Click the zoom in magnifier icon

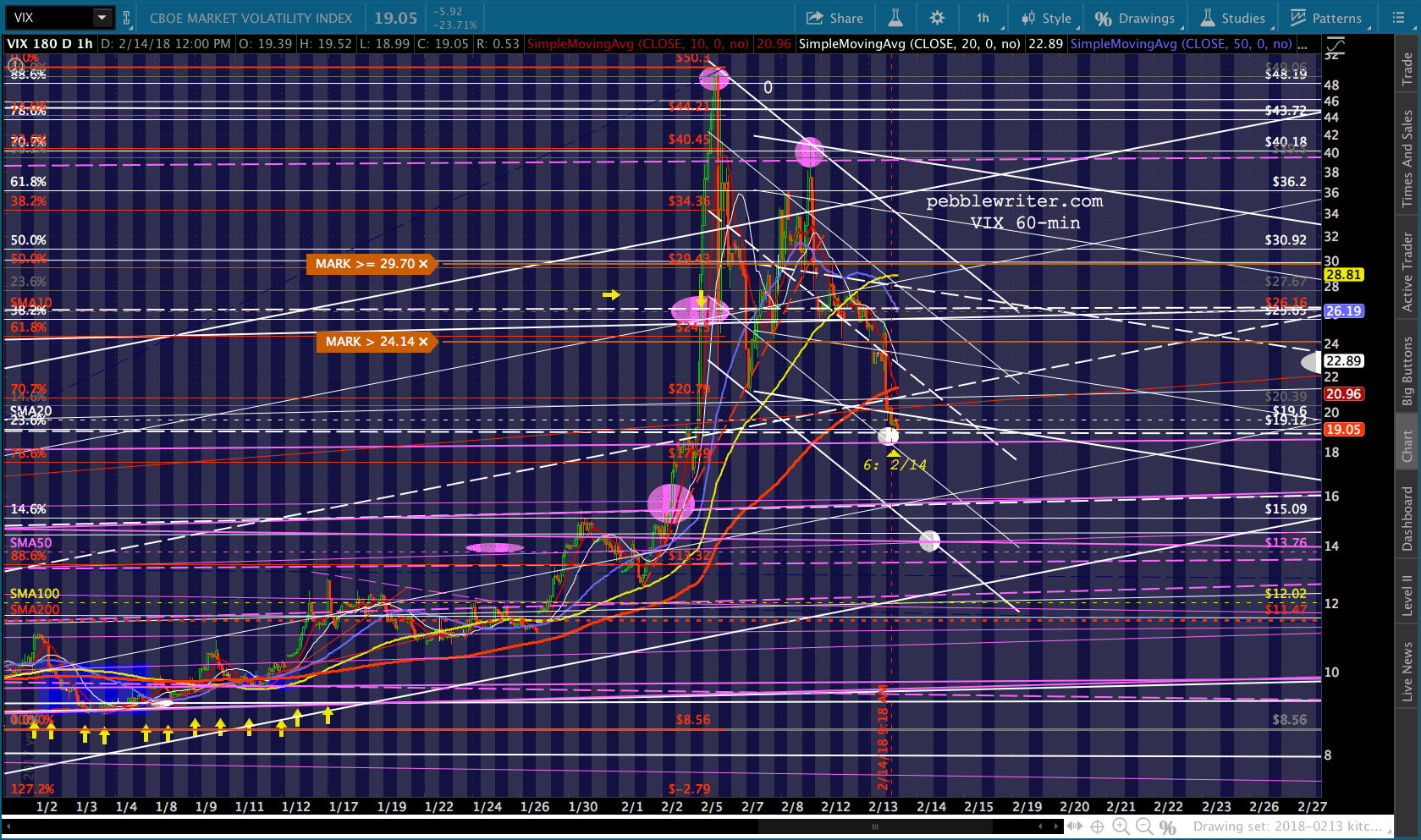tap(1121, 826)
